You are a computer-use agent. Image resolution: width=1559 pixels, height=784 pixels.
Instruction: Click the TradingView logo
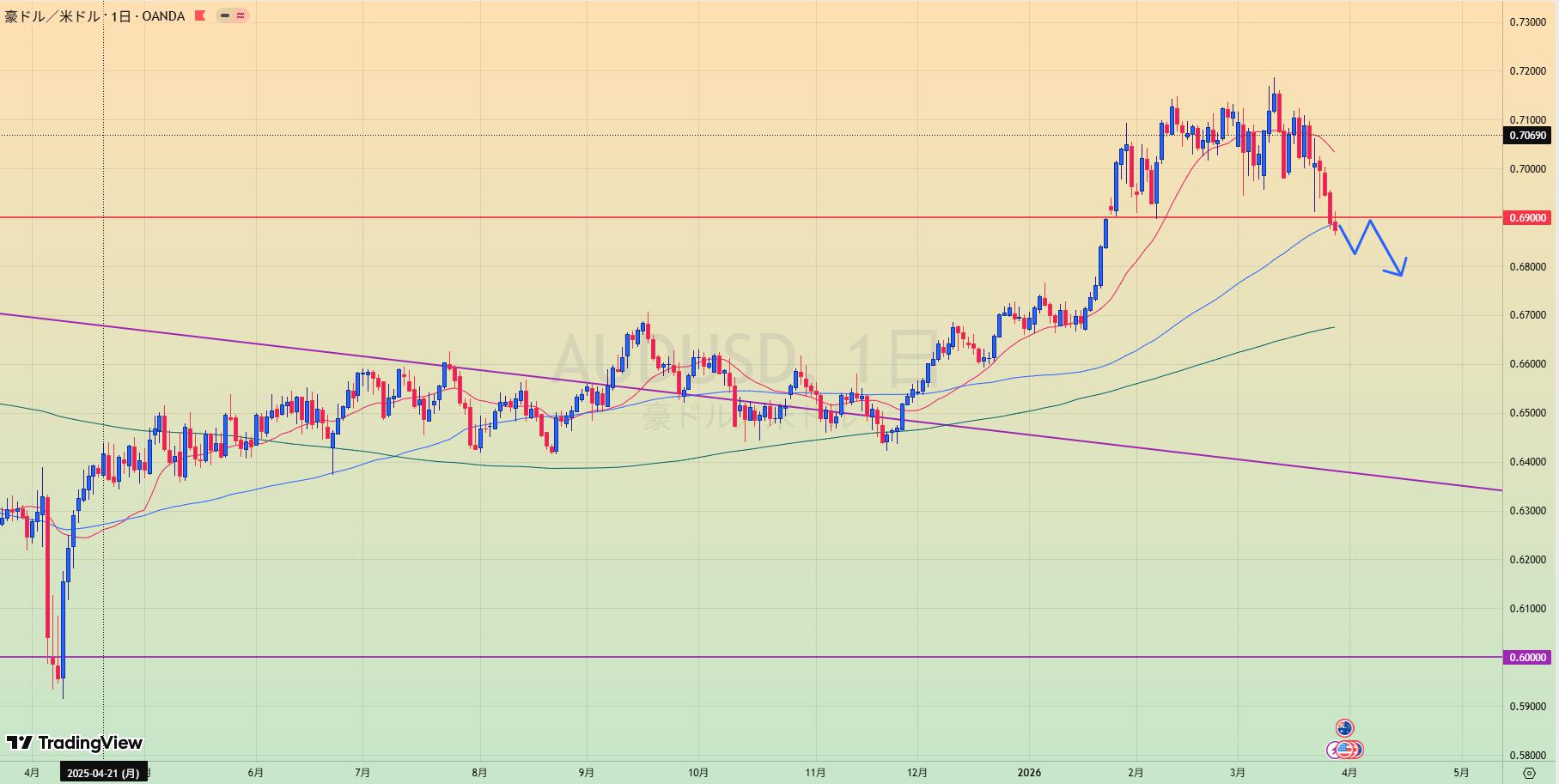[x=75, y=743]
